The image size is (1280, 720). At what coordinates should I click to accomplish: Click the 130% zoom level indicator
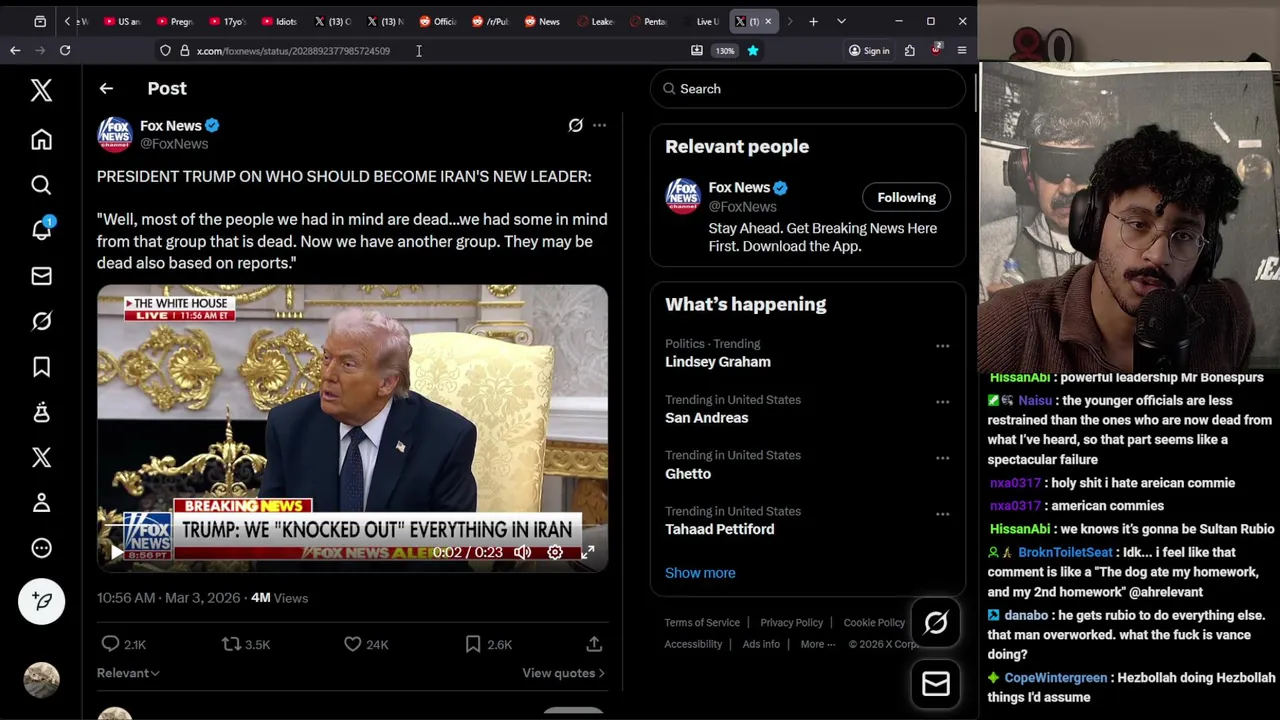click(725, 50)
